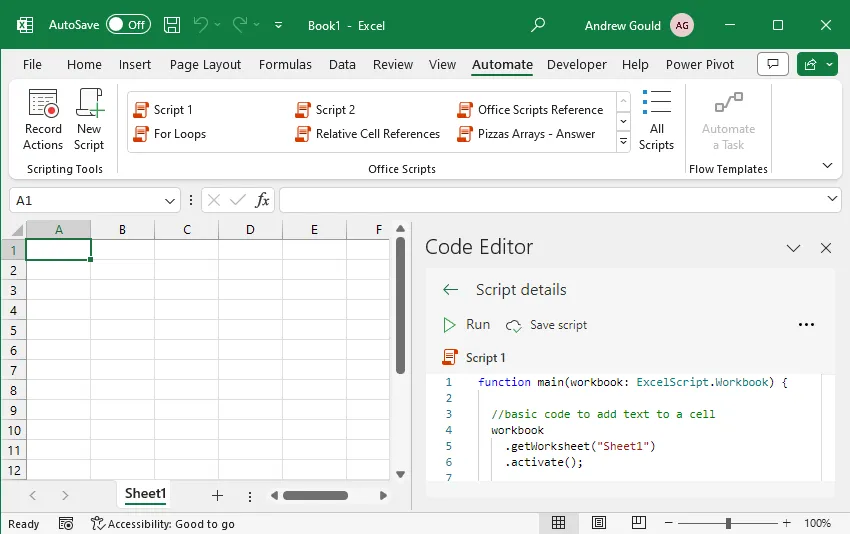
Task: Click the zoom slider handle
Action: (x=728, y=523)
